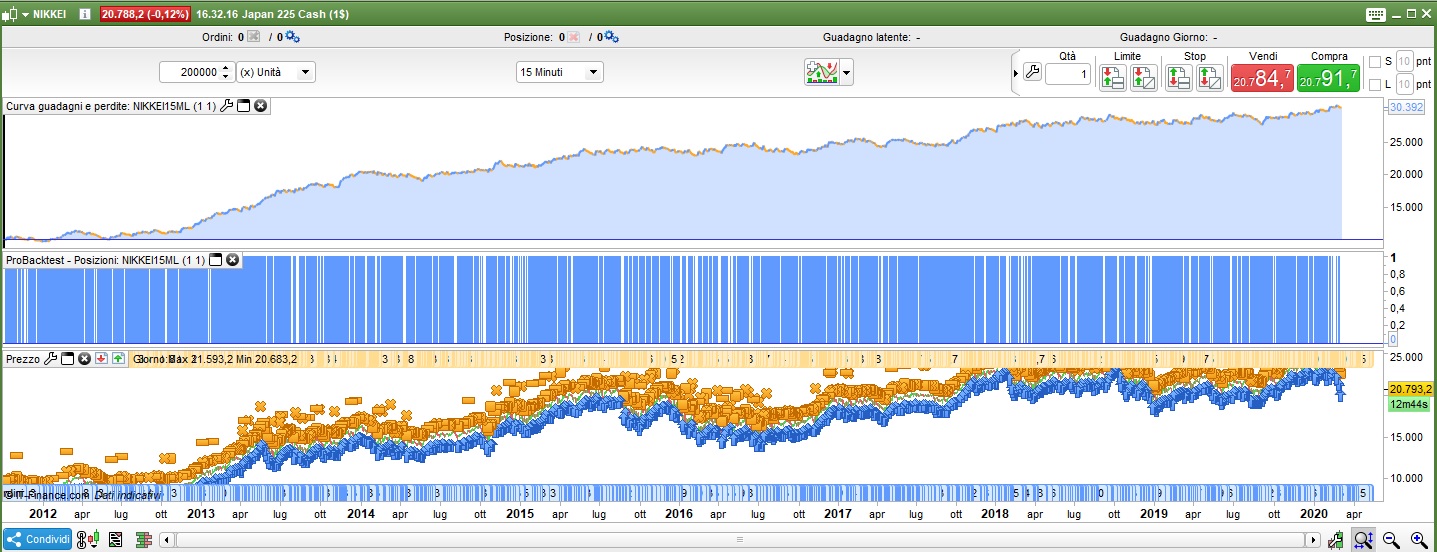Open the NIKKEI instrument info icon
This screenshot has width=1437, height=552.
(x=84, y=15)
